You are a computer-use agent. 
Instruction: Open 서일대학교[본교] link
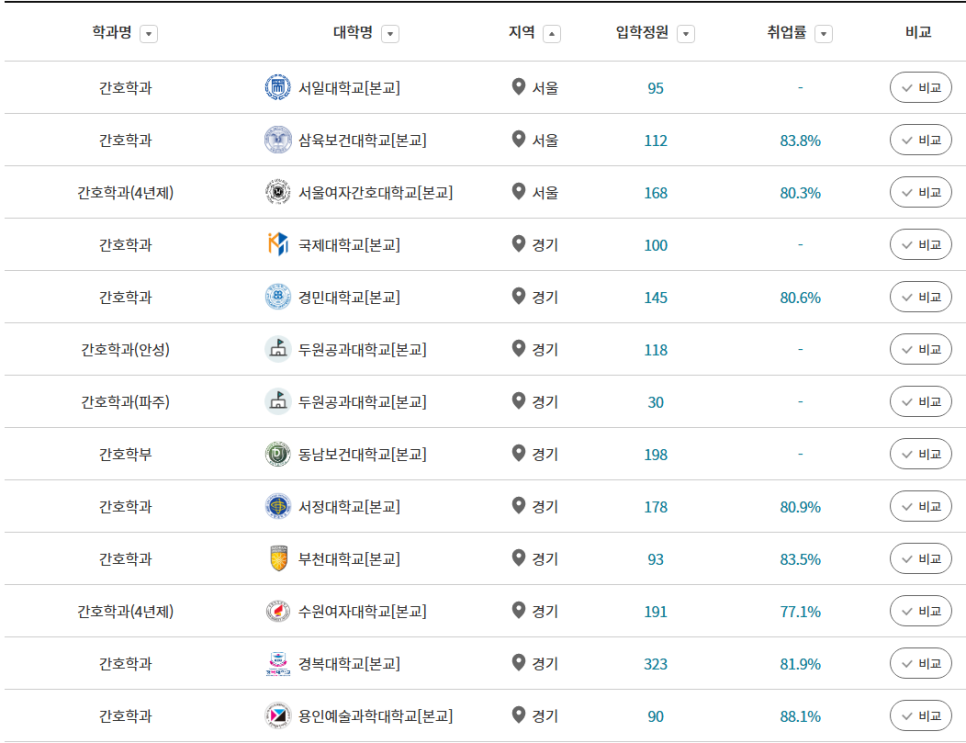coord(349,87)
